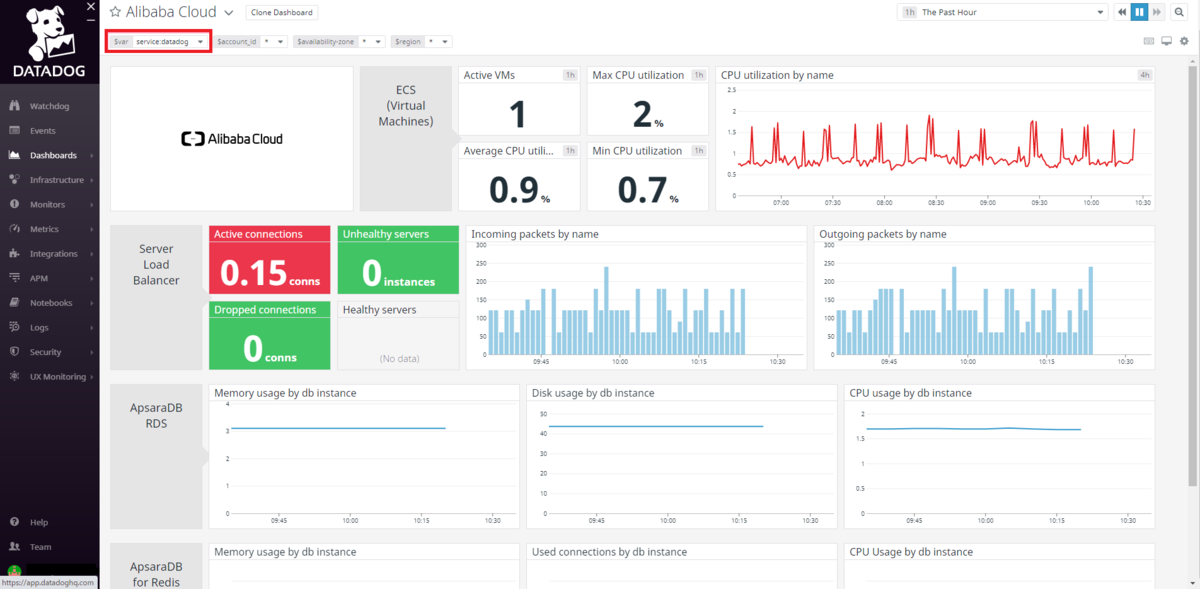Click the zoom out magnifier icon
Screen dimensions: 1200x589
[x=1180, y=13]
